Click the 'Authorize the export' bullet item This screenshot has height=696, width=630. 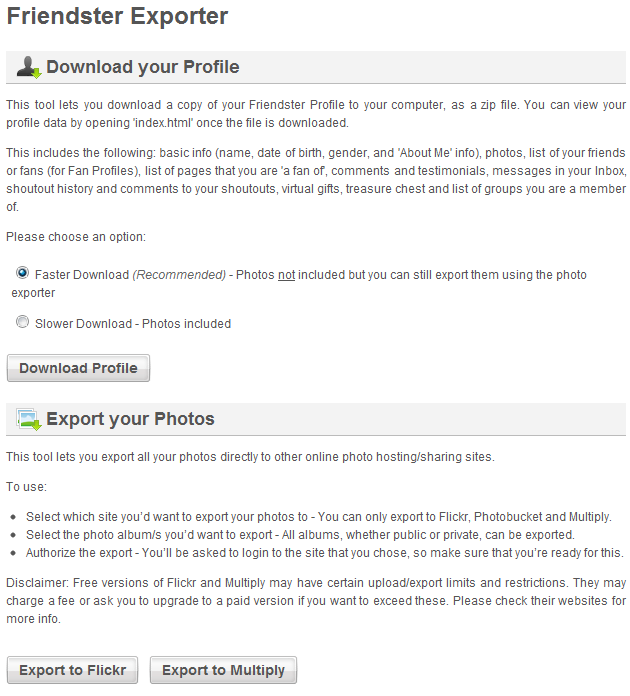(x=324, y=553)
